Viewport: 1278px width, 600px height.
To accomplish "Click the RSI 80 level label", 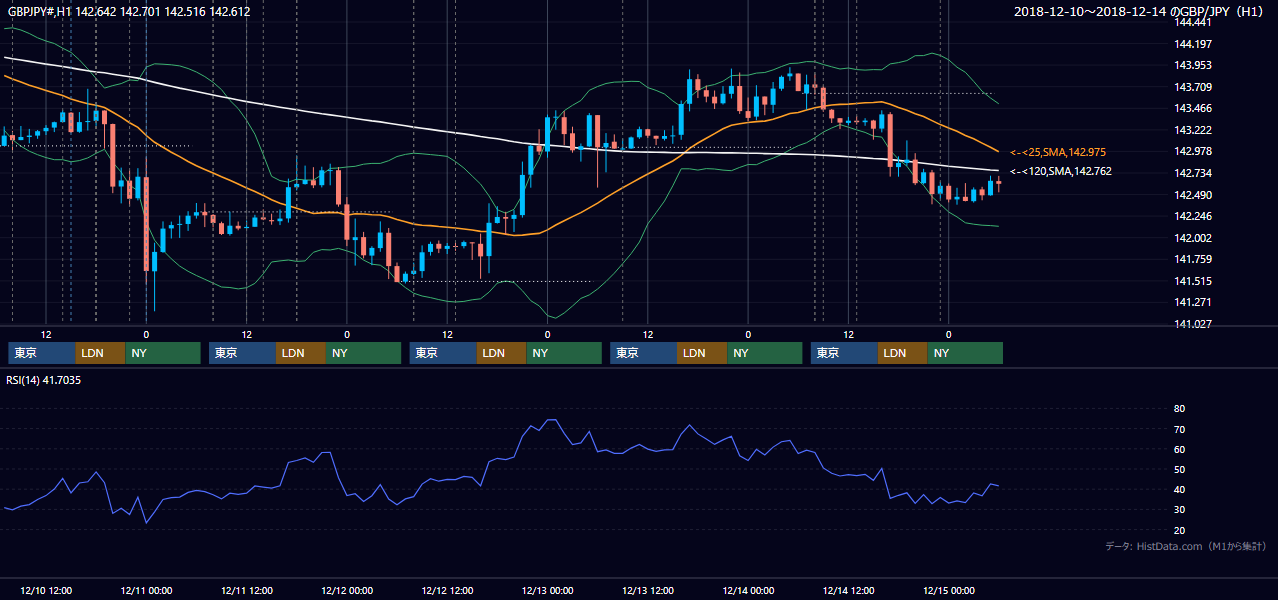I will click(1179, 409).
